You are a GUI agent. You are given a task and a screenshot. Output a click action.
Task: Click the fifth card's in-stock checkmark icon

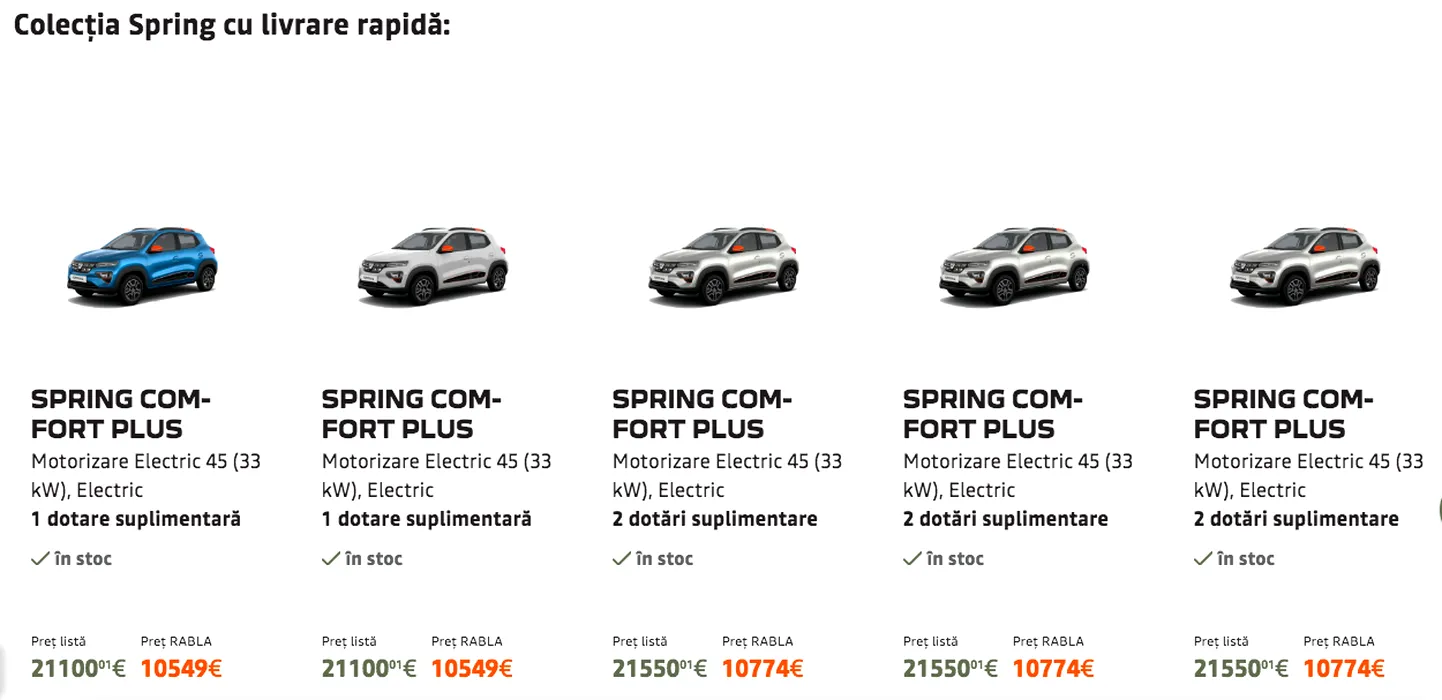coord(1202,559)
